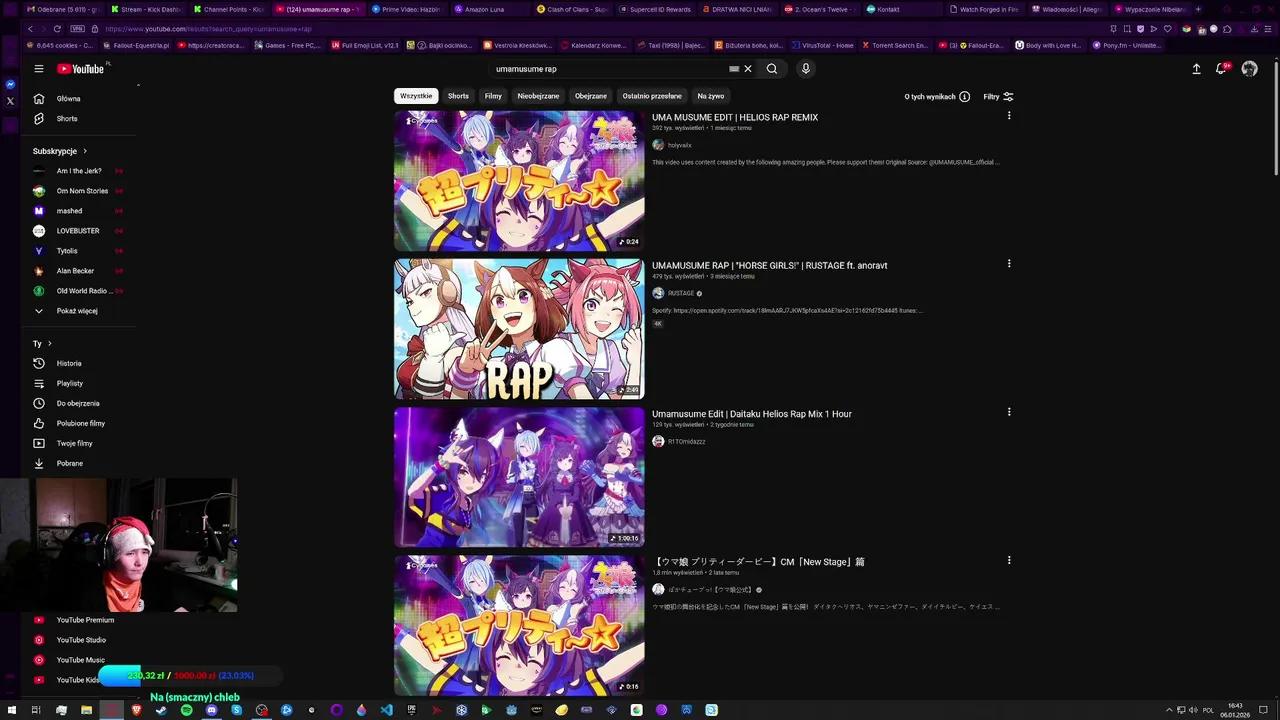Open the more-options menu for the Daitaku Helios 1 Hour video
The image size is (1280, 720).
[1008, 412]
